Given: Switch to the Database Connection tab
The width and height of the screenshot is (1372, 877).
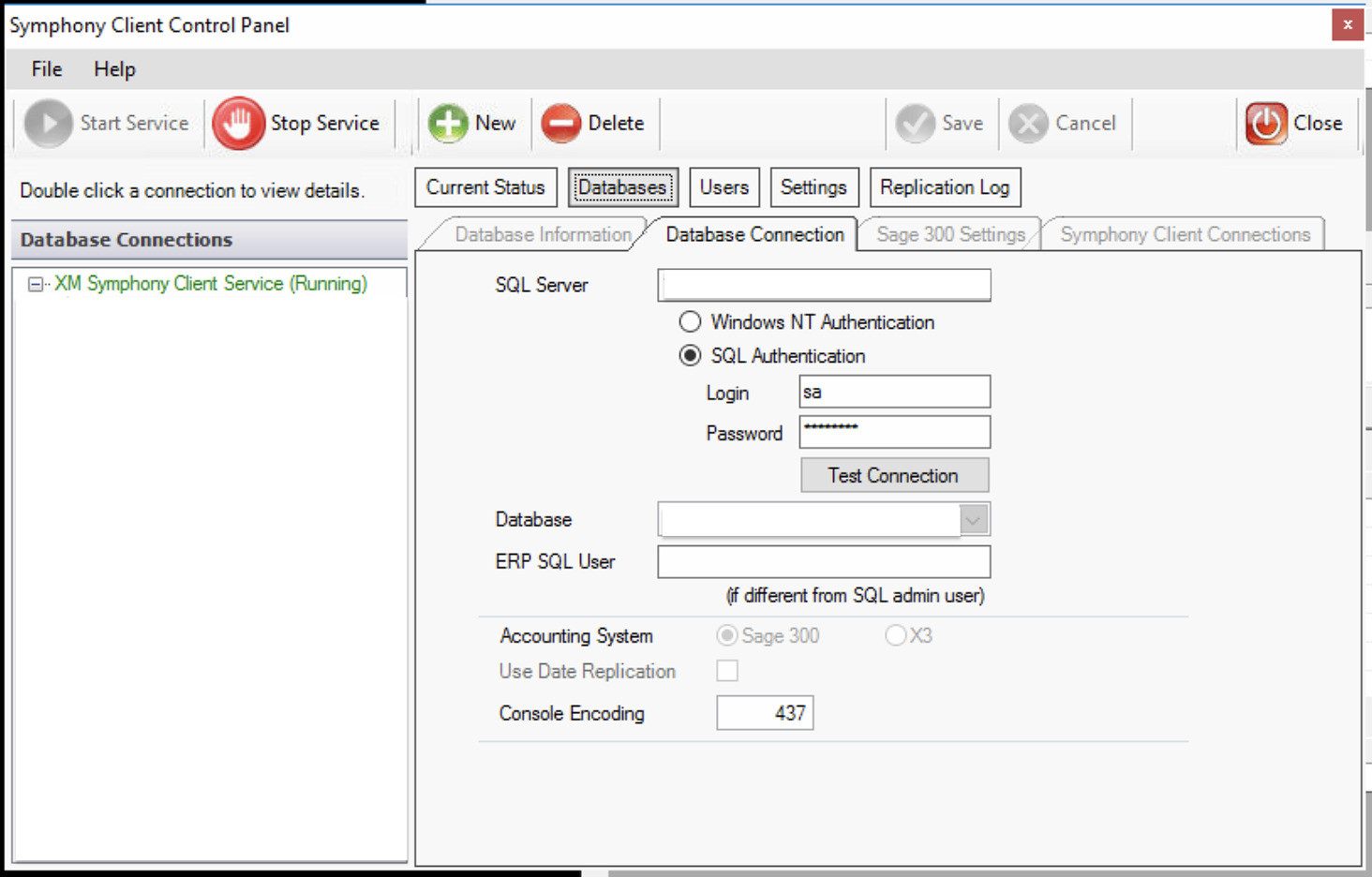Looking at the screenshot, I should coord(754,234).
